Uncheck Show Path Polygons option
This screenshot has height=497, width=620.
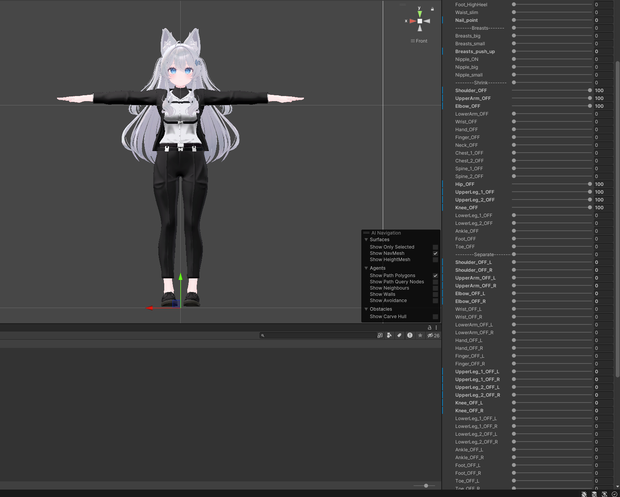[x=435, y=276]
